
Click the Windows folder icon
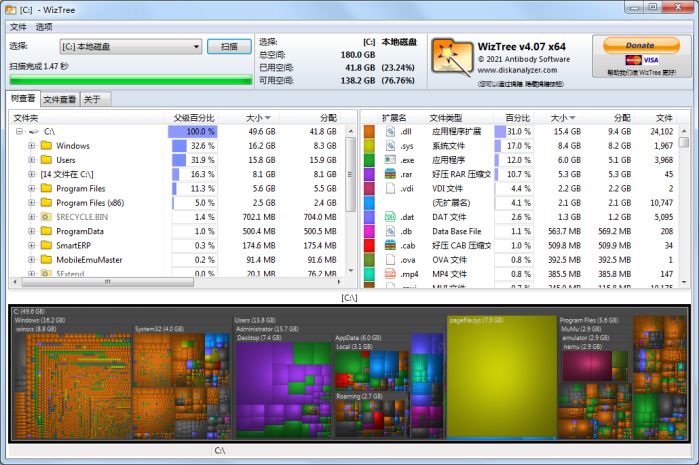point(46,145)
